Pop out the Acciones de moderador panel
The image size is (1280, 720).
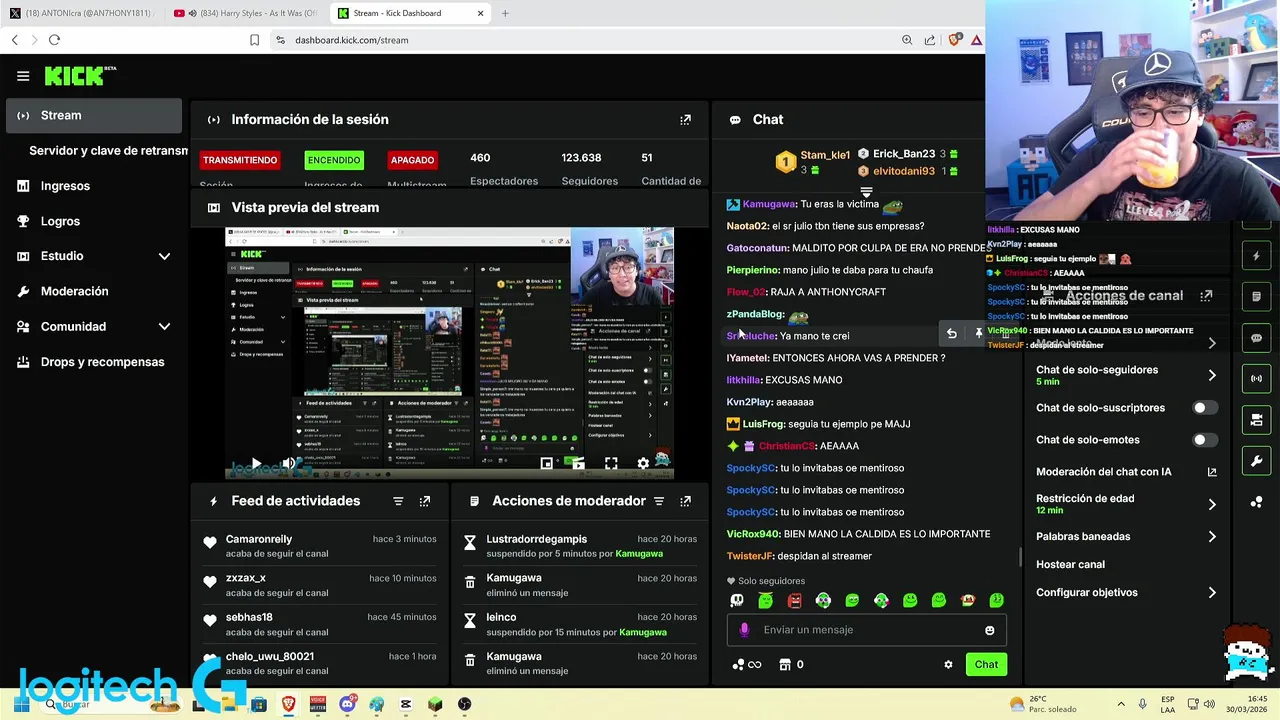coord(685,501)
